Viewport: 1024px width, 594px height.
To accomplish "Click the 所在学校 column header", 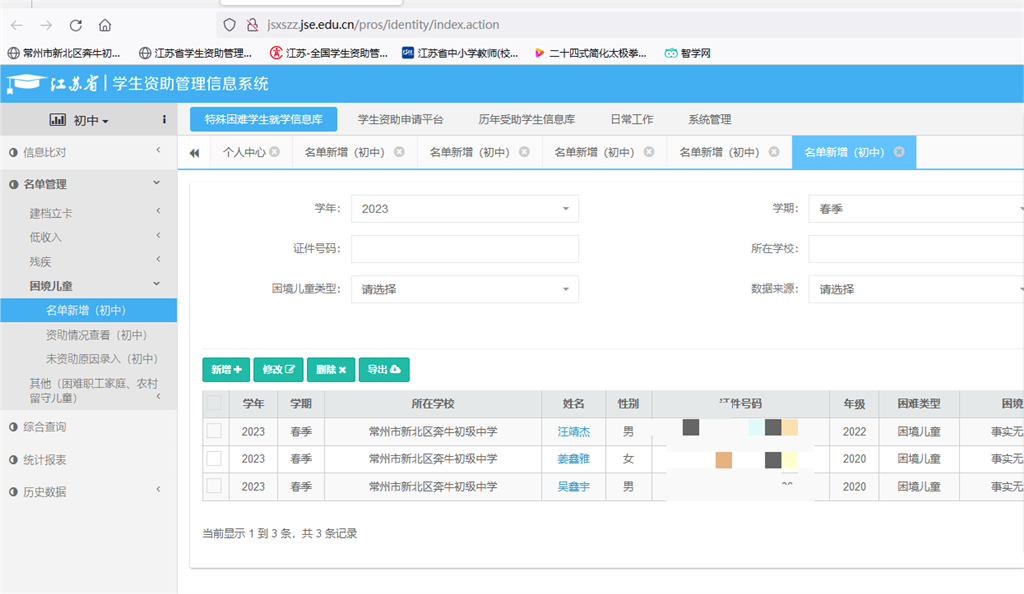I will [x=432, y=404].
